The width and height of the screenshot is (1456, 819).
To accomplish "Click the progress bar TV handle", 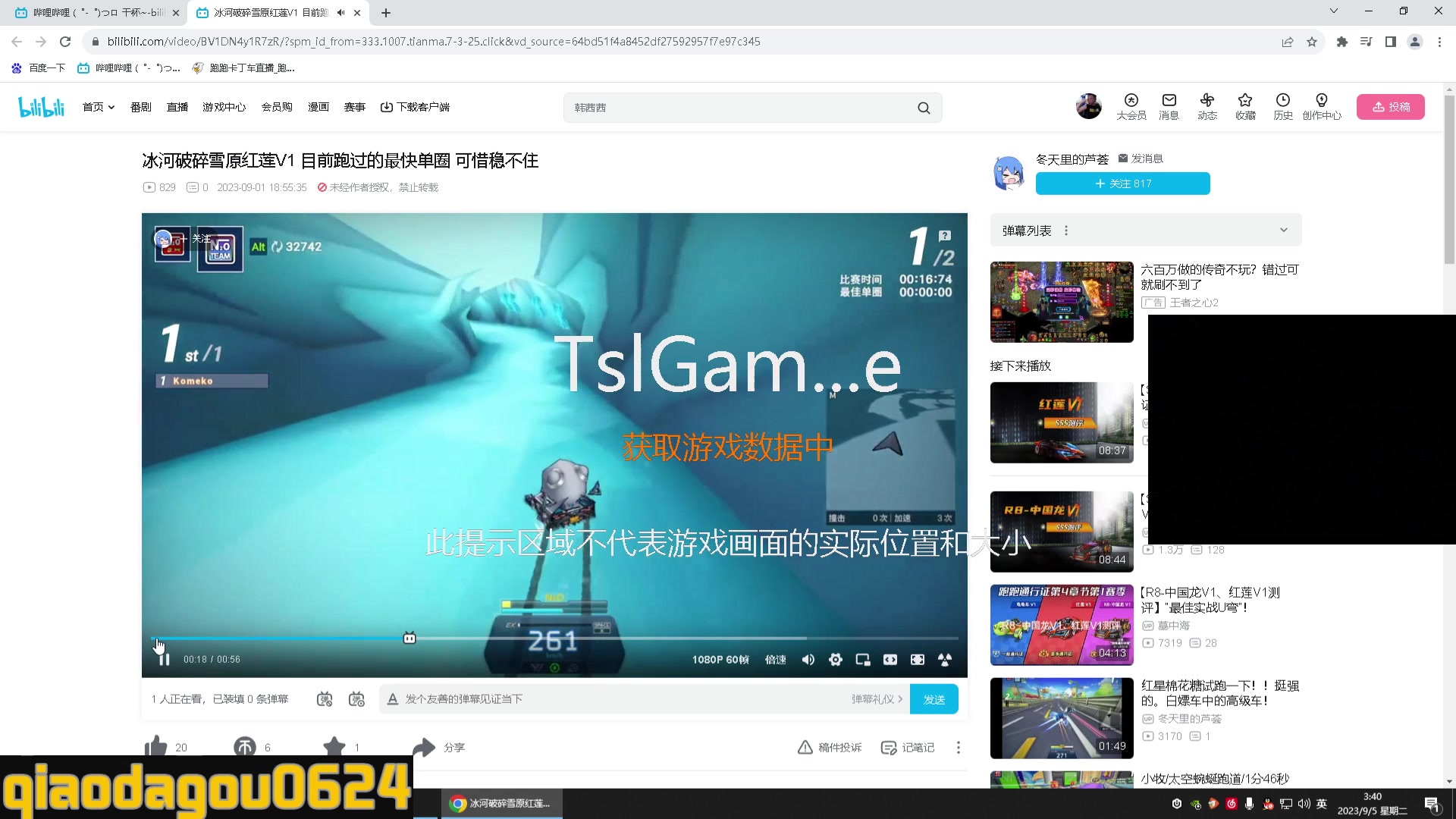I will click(x=409, y=639).
